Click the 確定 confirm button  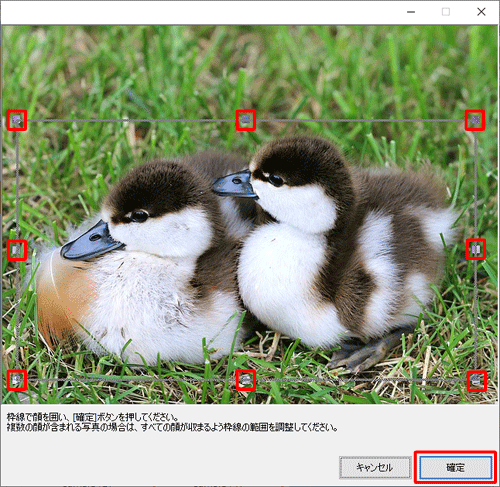click(455, 467)
